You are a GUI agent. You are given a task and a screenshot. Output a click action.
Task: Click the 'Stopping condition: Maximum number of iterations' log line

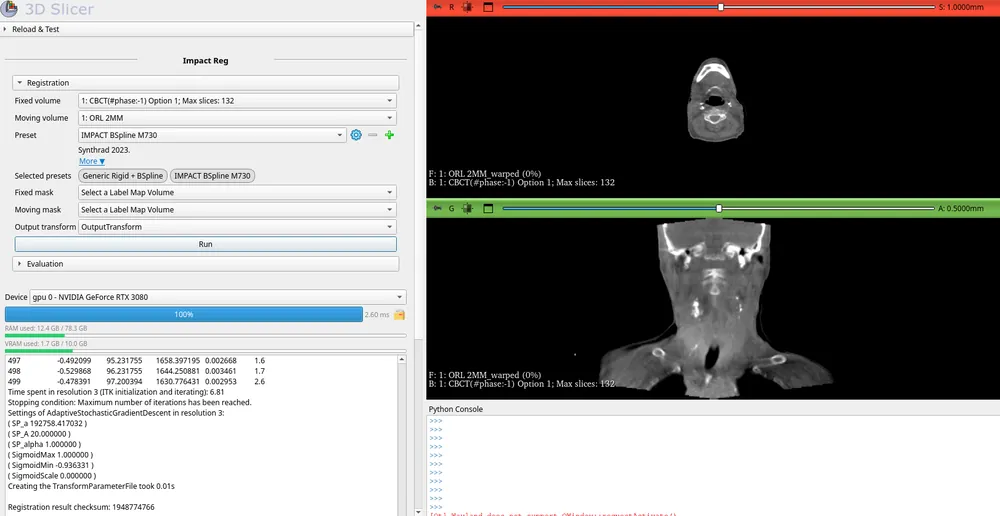coord(129,402)
